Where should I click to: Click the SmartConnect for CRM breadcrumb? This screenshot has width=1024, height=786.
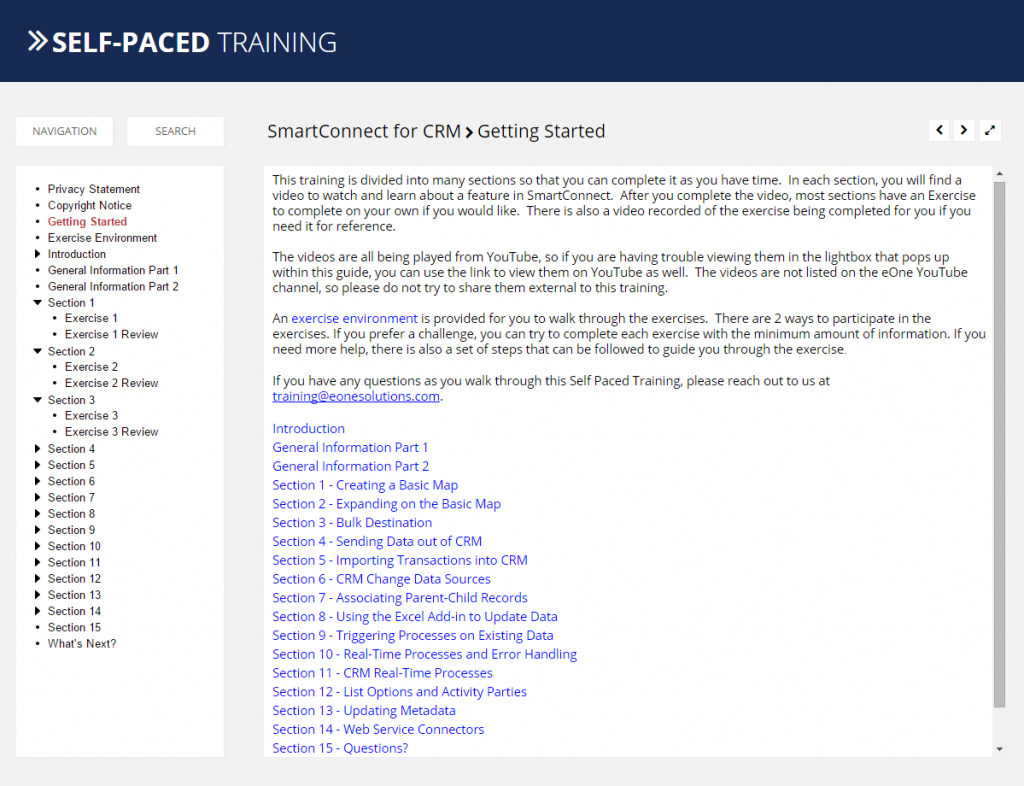pos(364,131)
